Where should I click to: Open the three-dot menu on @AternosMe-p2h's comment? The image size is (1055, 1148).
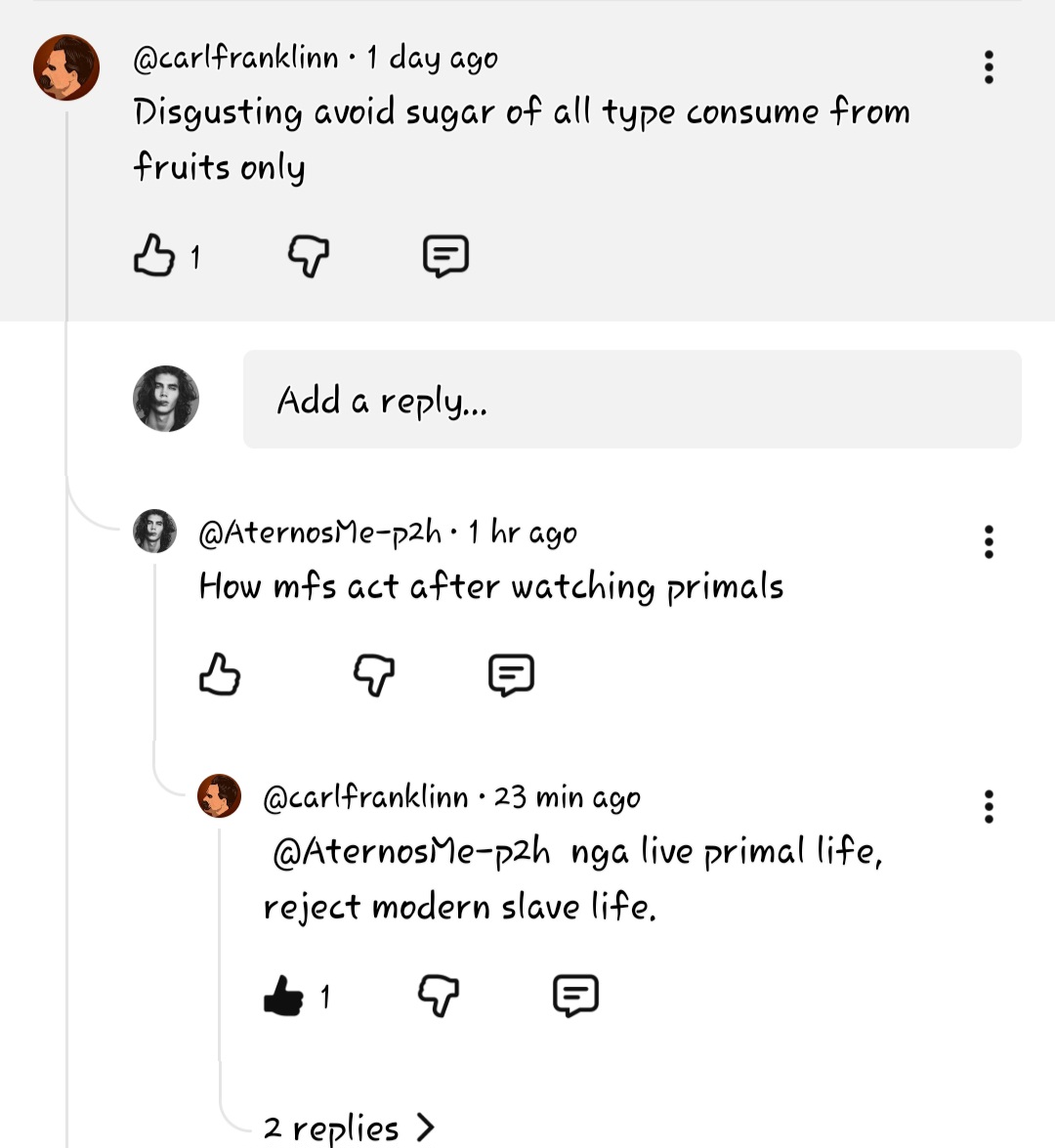click(989, 542)
